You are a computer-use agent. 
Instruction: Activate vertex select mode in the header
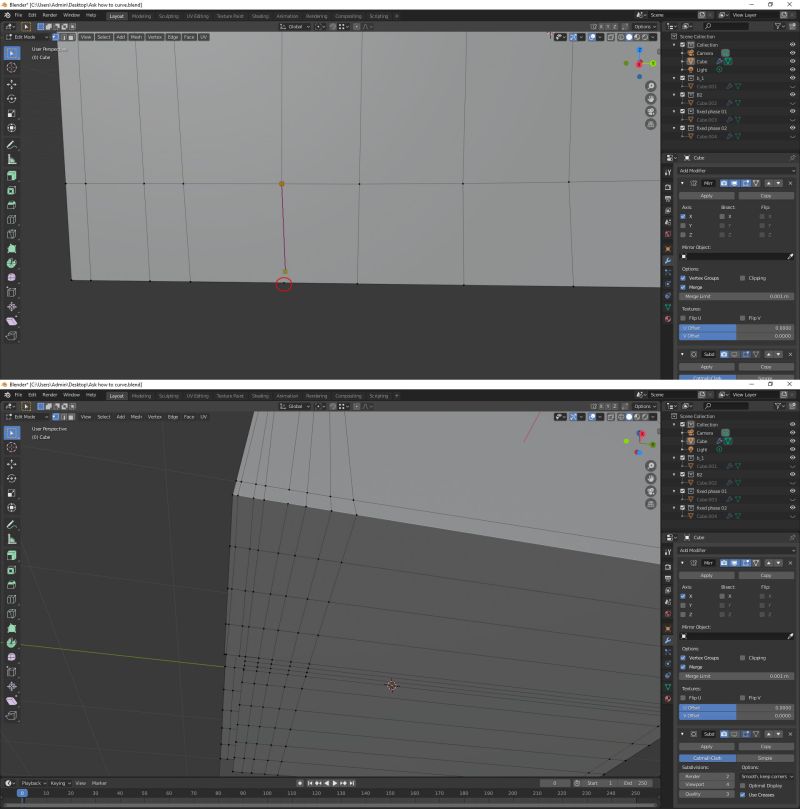point(55,38)
